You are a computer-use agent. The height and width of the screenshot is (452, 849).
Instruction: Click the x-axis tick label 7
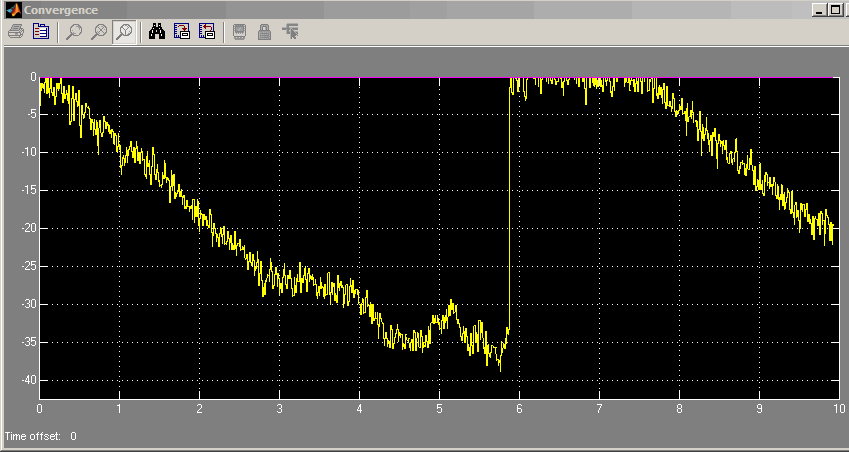(x=599, y=409)
